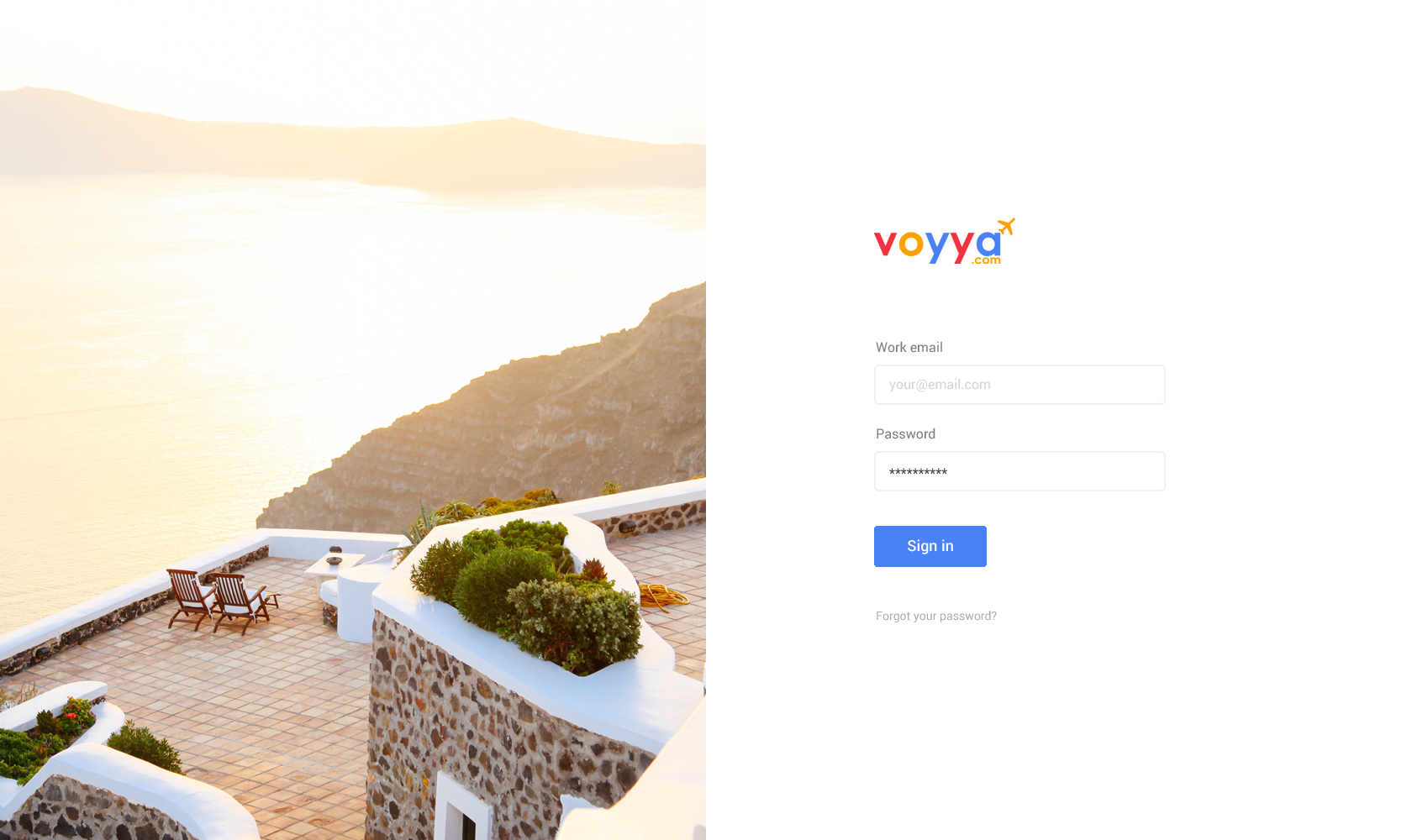Click the 'Password' field label
This screenshot has height=840, width=1412.
pos(905,433)
